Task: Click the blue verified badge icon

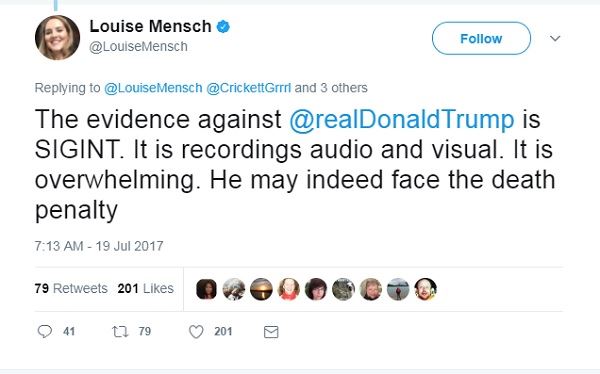Action: (223, 26)
